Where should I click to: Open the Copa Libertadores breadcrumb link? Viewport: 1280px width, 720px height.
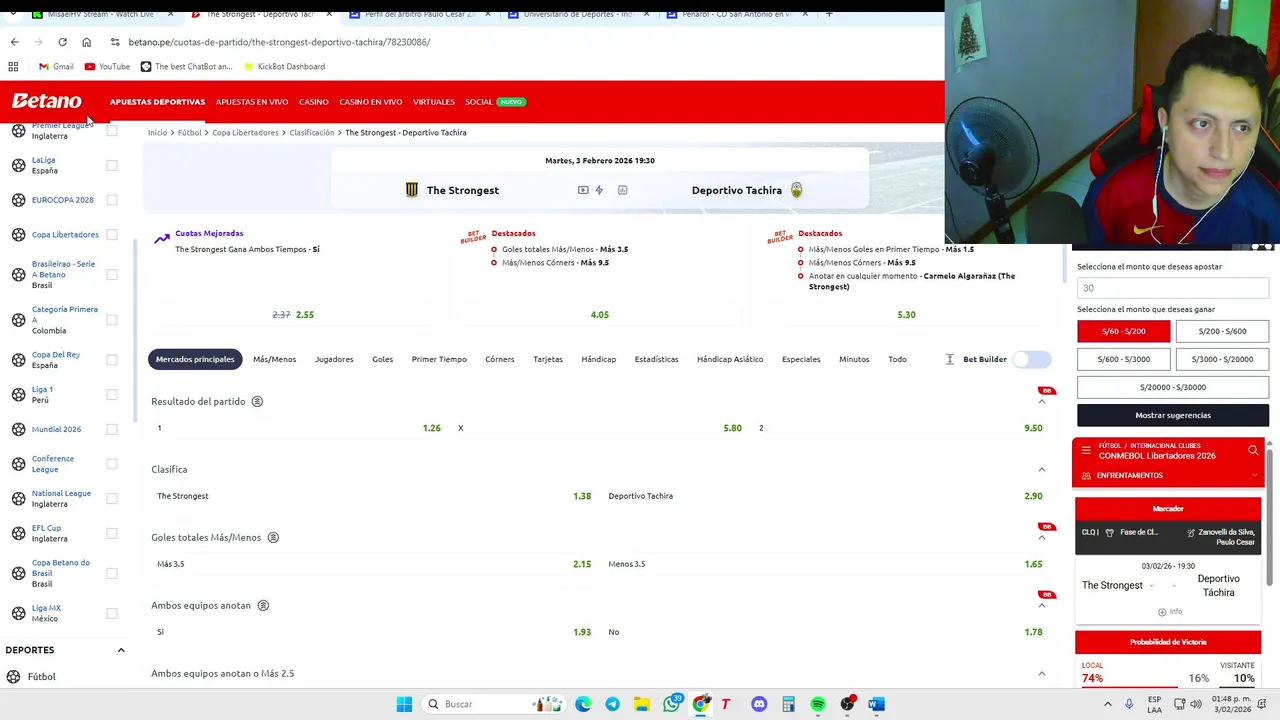pos(245,132)
